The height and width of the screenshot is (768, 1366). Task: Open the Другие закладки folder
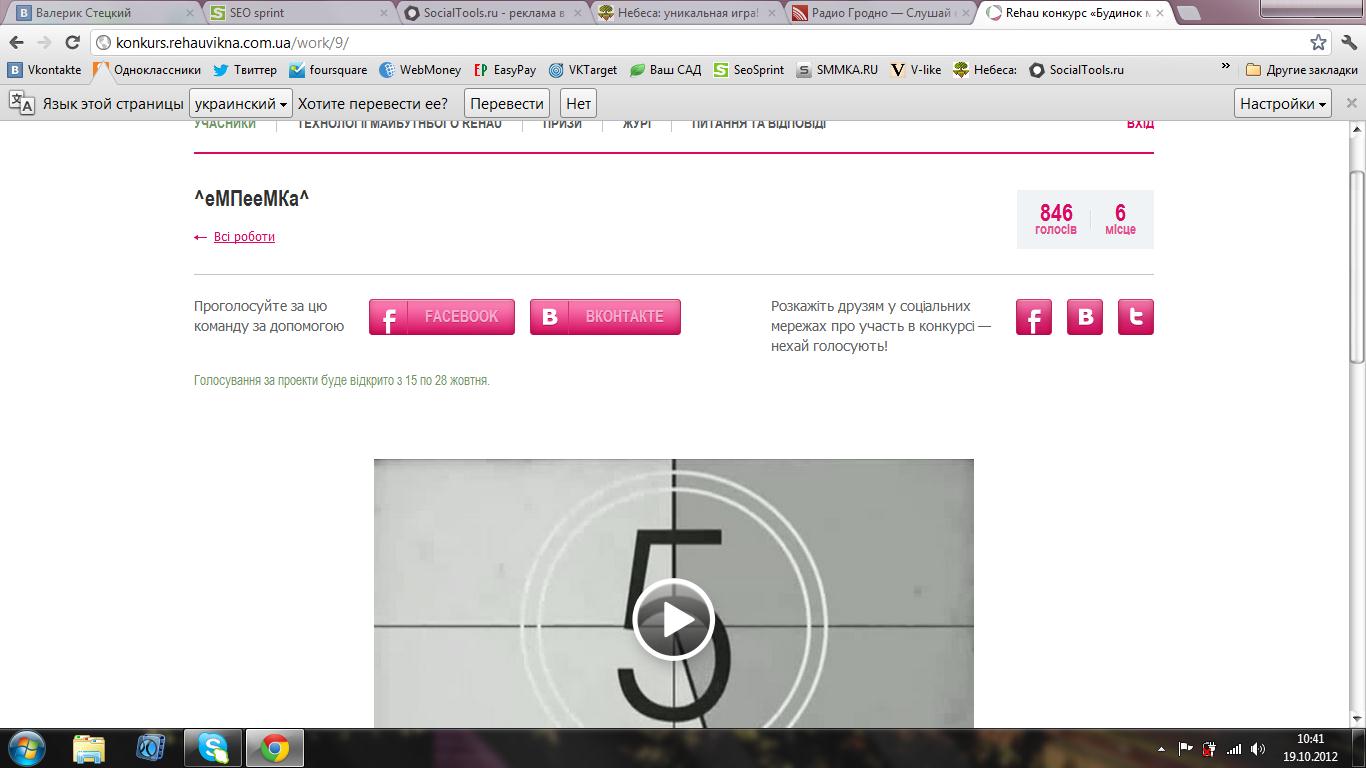pos(1302,70)
